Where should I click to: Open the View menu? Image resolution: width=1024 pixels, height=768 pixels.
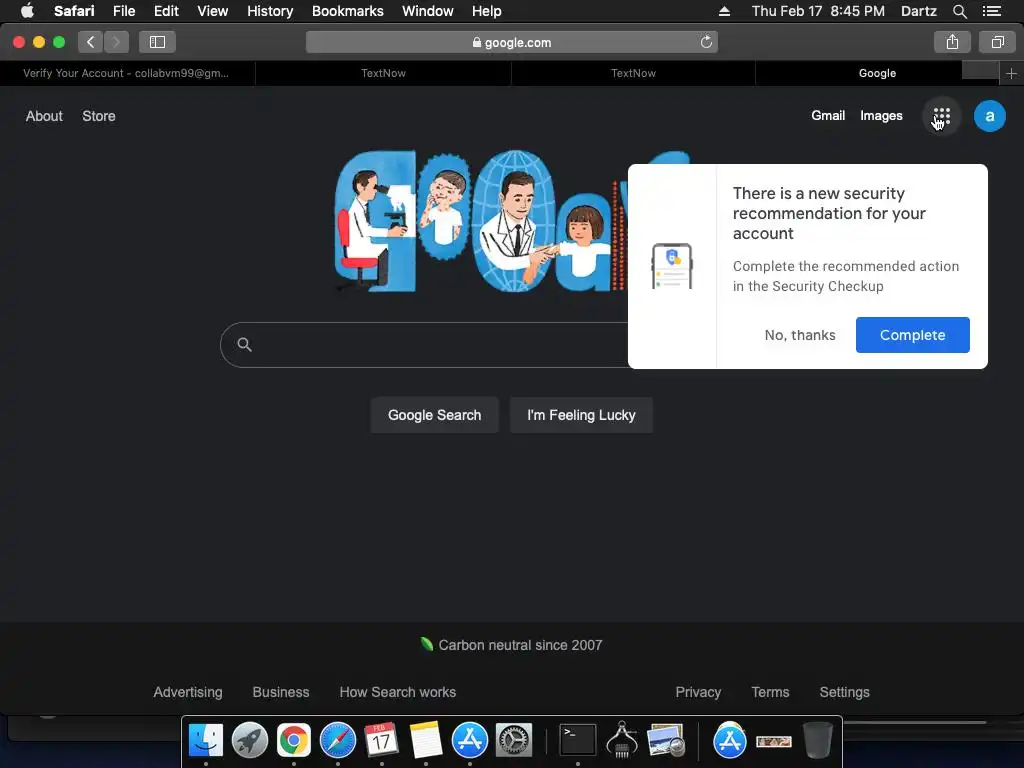pos(213,11)
